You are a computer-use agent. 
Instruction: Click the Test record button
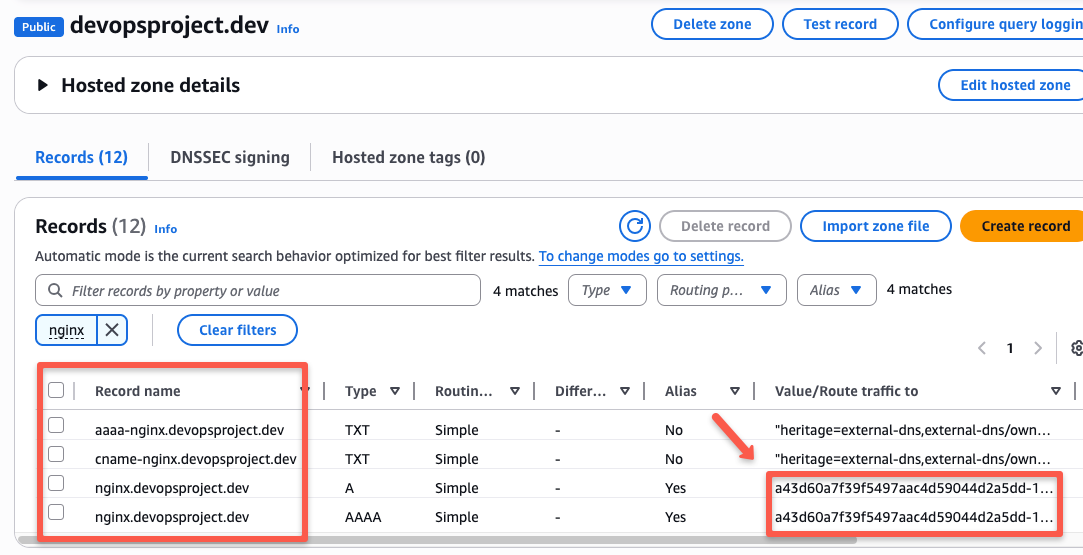(840, 24)
